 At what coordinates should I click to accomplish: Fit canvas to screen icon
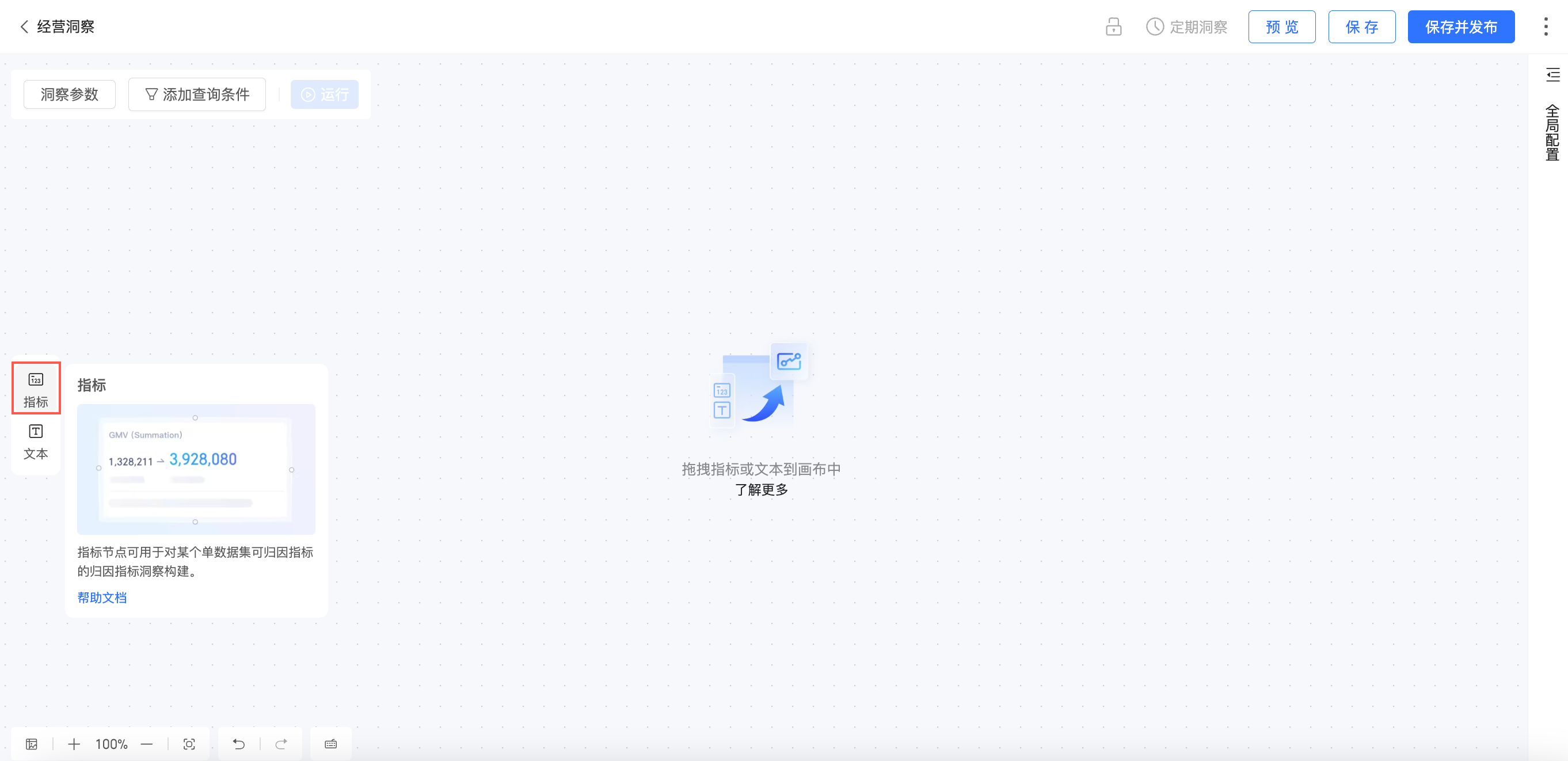click(189, 744)
